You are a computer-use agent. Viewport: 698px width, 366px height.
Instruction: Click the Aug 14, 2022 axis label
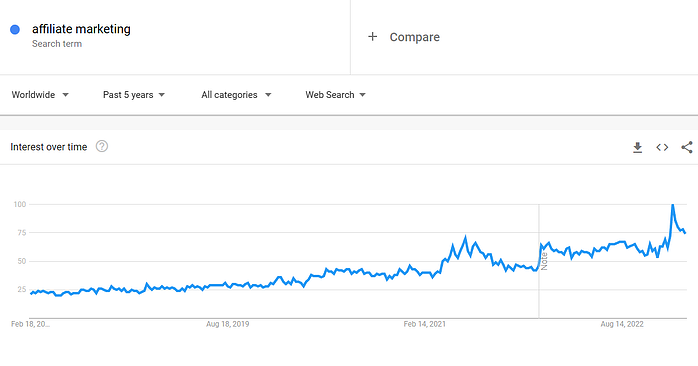[x=622, y=324]
